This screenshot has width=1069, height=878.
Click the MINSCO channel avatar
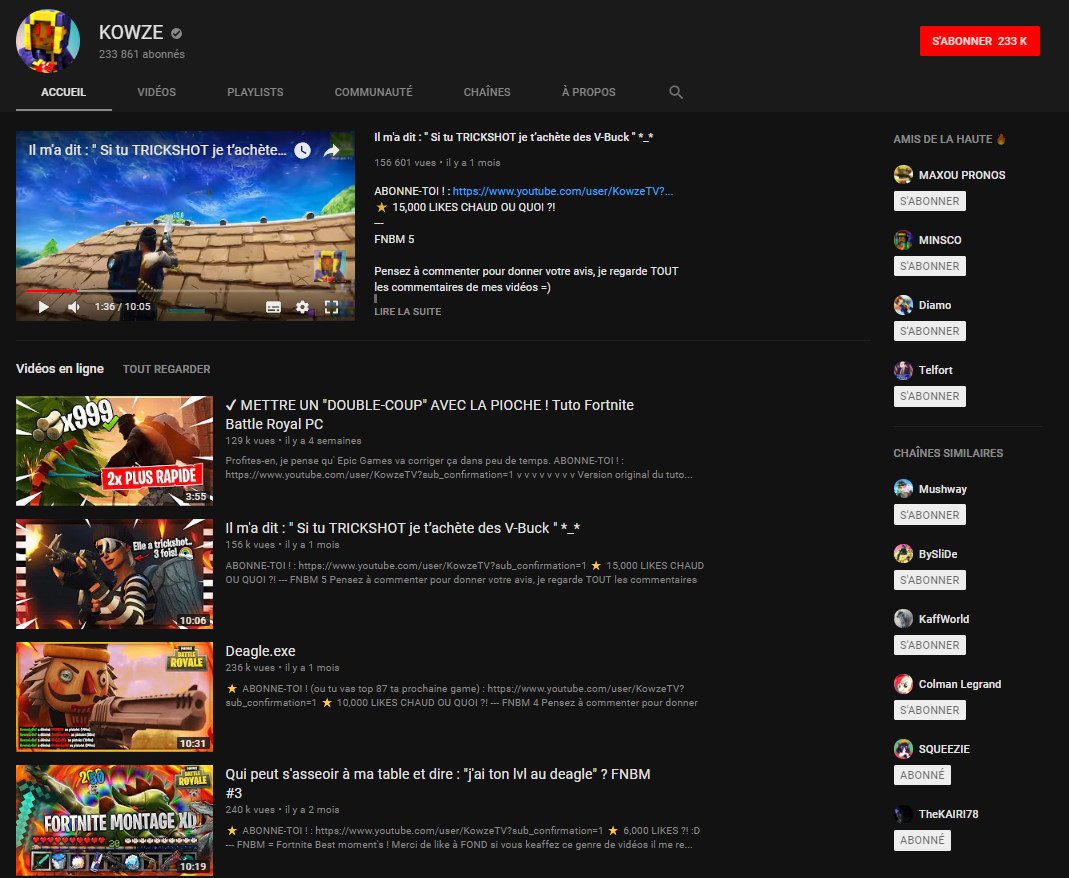coord(903,240)
